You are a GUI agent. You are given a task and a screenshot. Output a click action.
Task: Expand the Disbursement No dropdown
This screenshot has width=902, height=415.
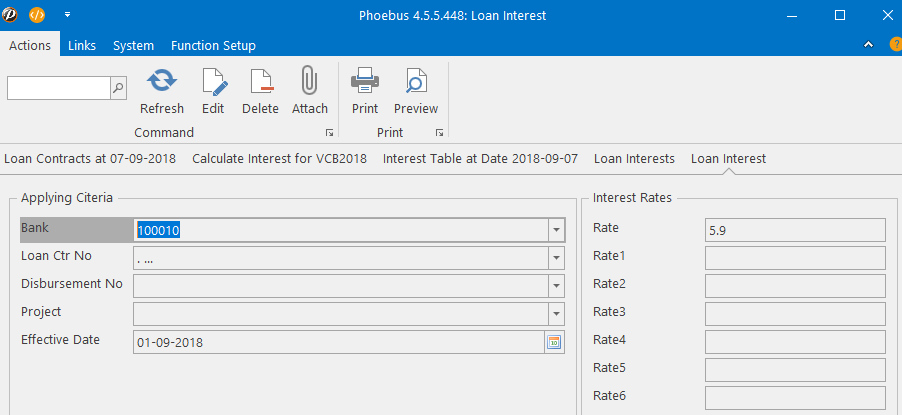(555, 286)
